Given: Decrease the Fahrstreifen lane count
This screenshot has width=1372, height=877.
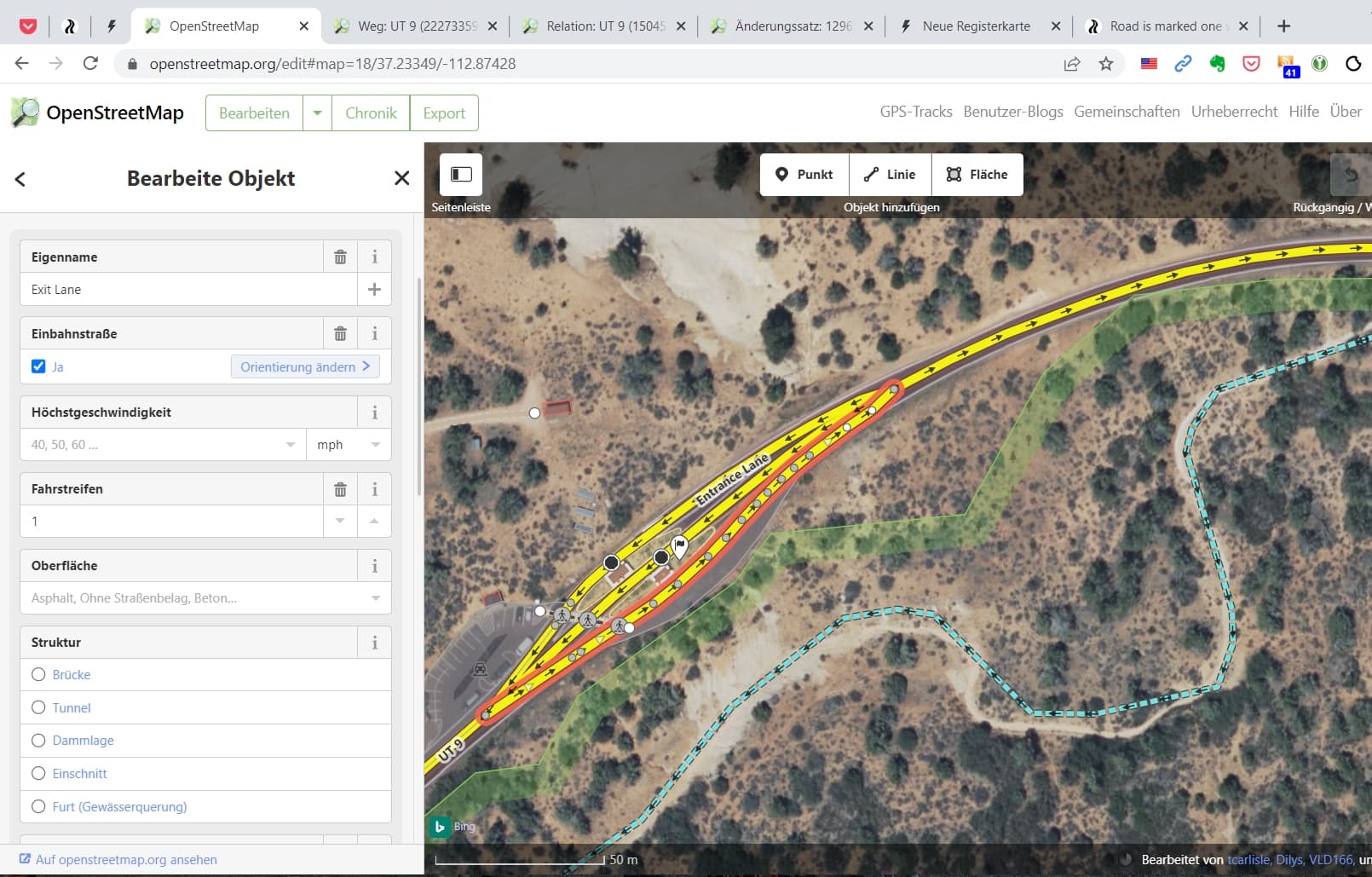Looking at the screenshot, I should click(340, 521).
